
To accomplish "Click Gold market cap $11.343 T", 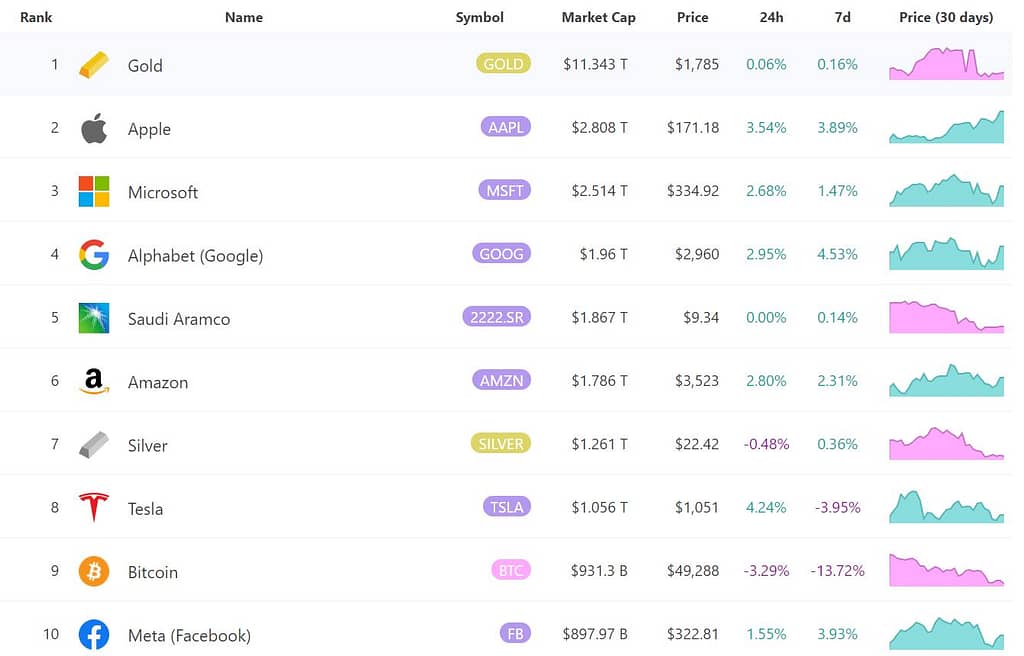I will pyautogui.click(x=596, y=64).
